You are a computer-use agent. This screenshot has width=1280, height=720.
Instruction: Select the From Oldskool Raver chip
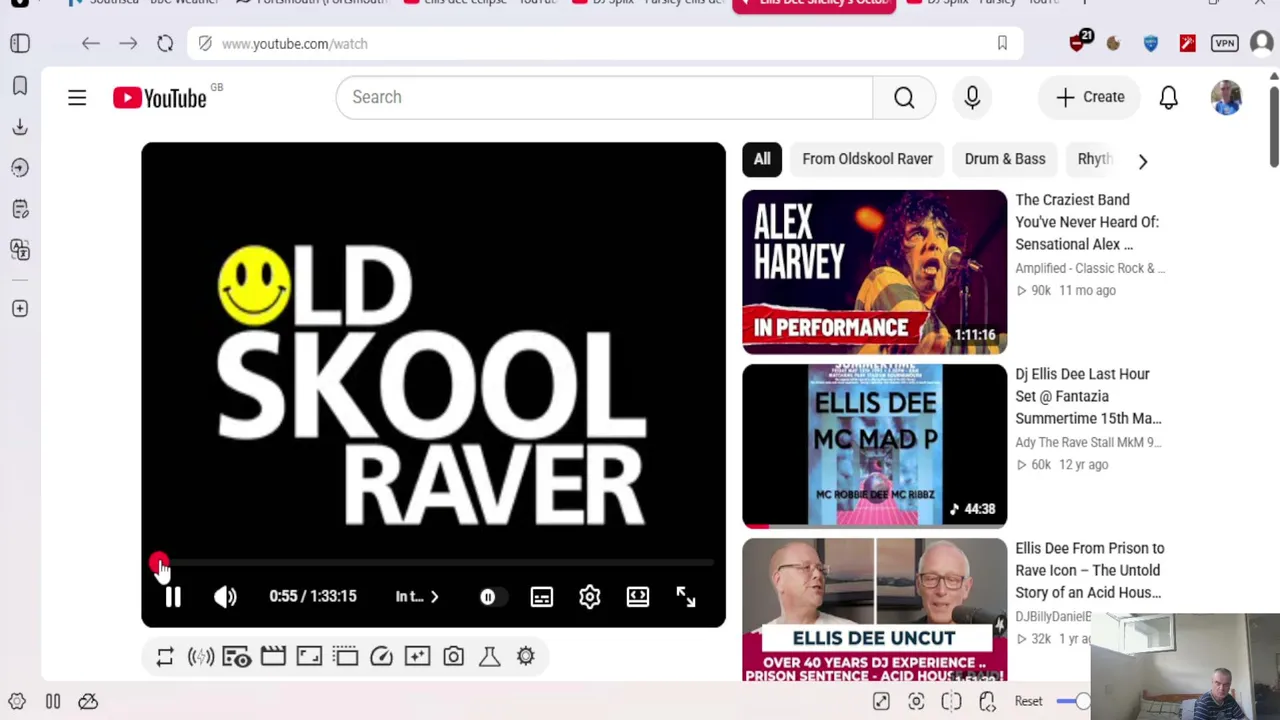(x=867, y=159)
